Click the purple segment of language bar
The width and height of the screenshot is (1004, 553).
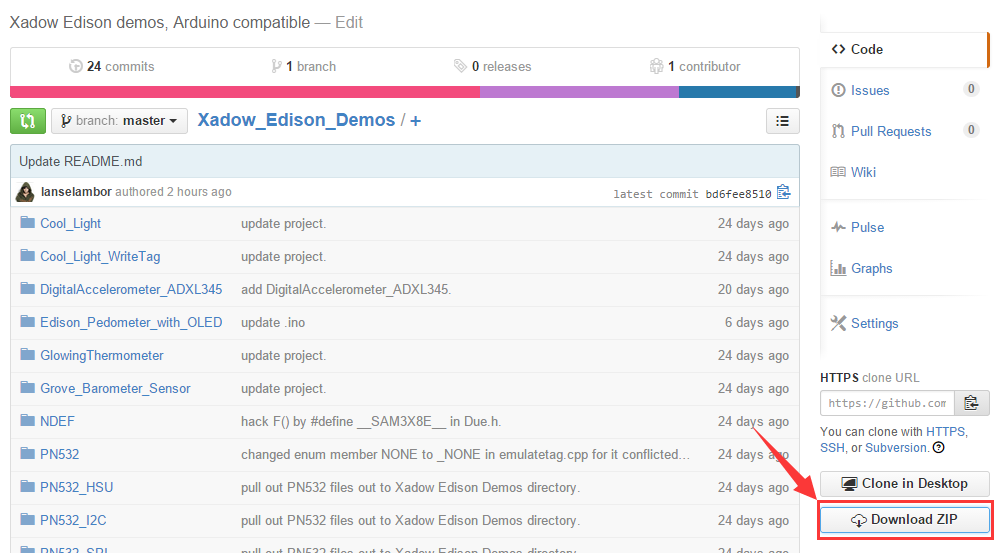[x=579, y=92]
